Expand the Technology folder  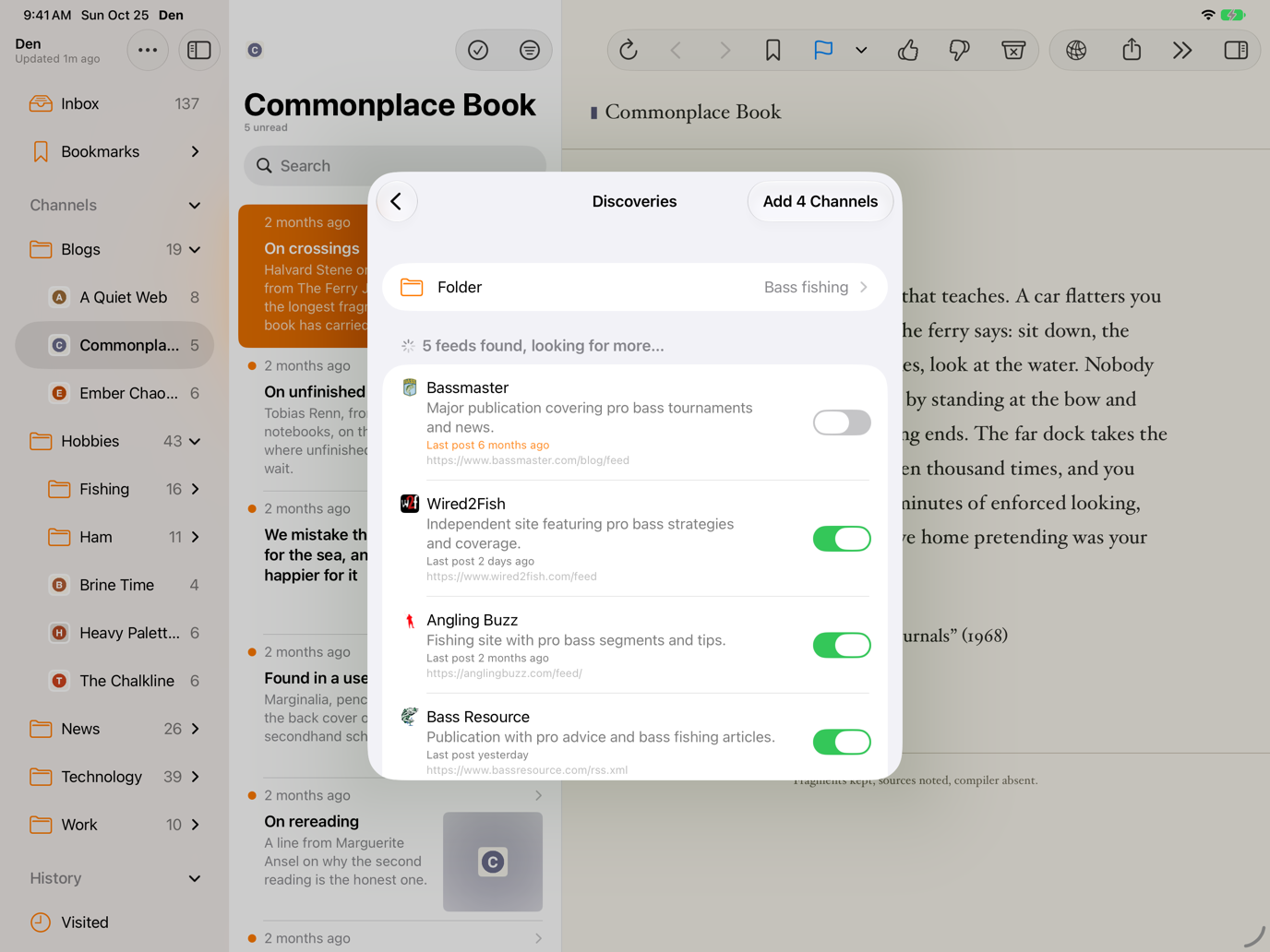click(195, 777)
